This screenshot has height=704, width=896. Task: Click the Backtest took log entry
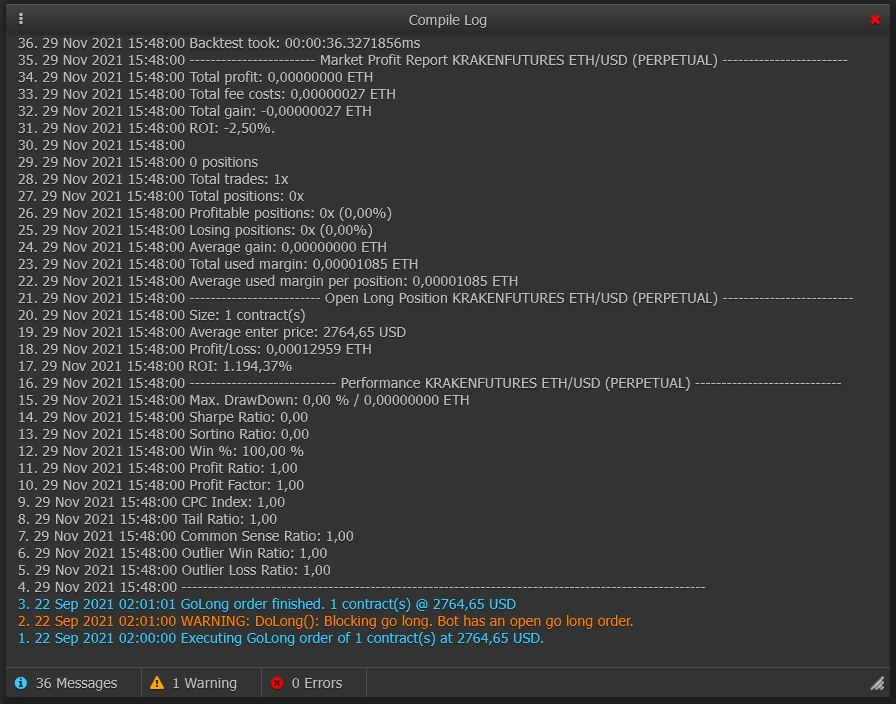219,43
